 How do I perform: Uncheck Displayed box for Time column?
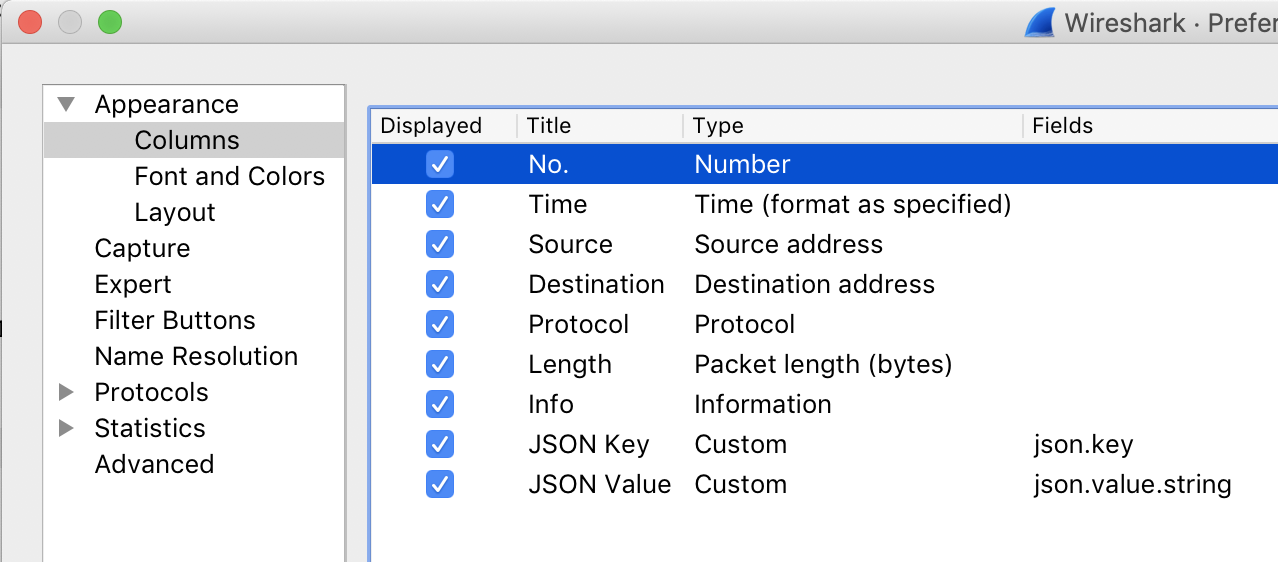[440, 204]
